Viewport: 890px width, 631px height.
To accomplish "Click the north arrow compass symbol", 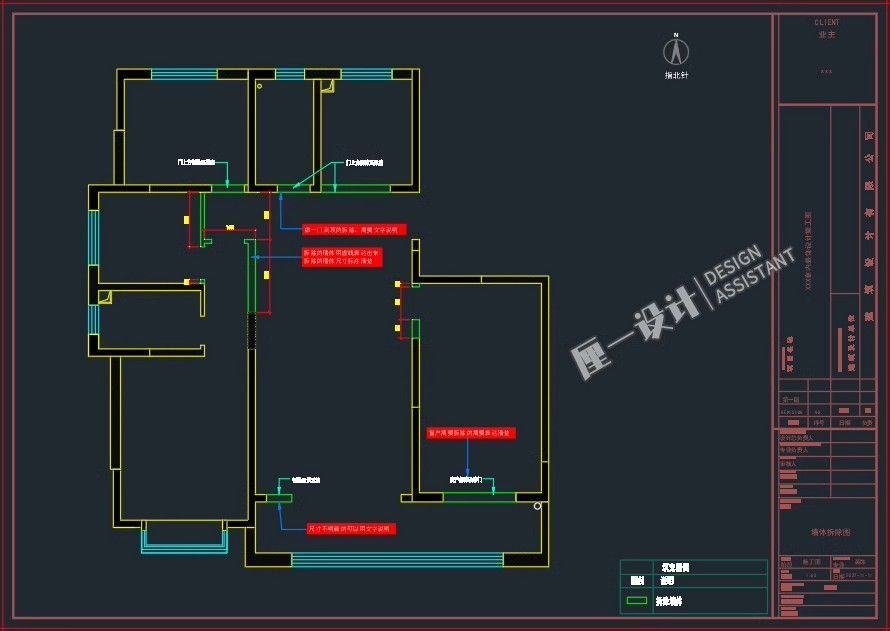I will pyautogui.click(x=677, y=50).
